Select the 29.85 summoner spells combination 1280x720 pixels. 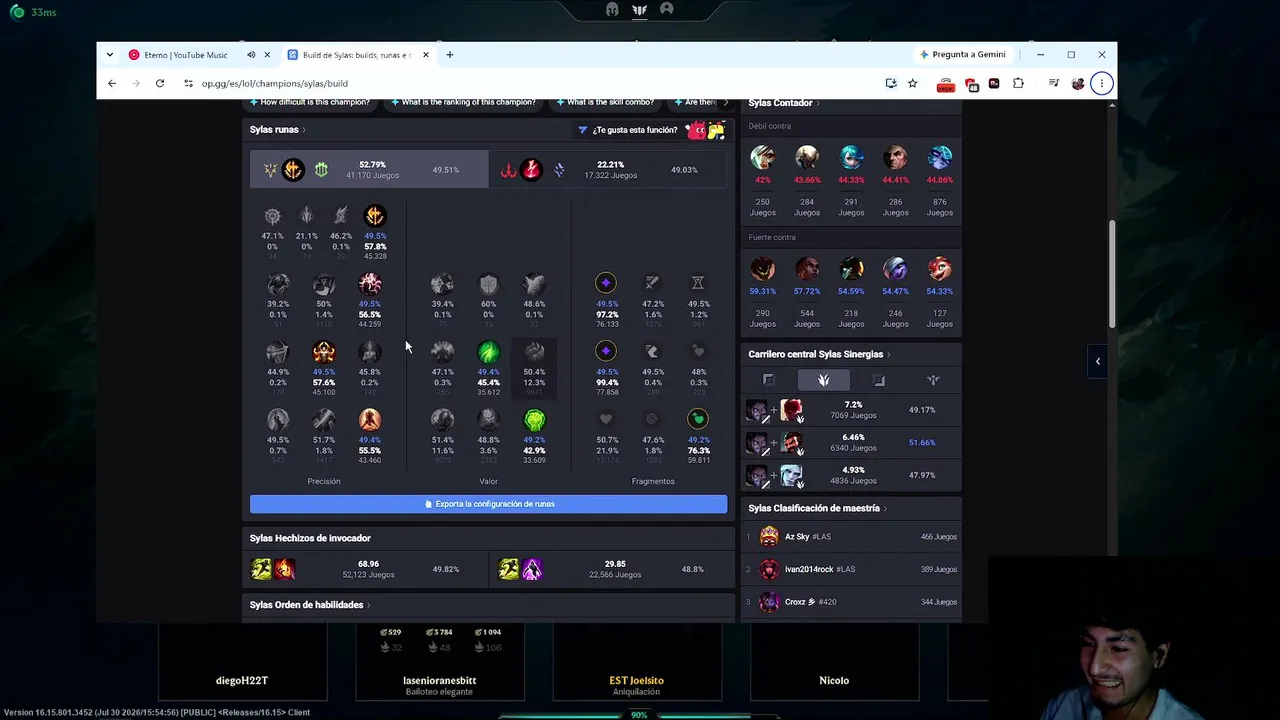coord(612,569)
